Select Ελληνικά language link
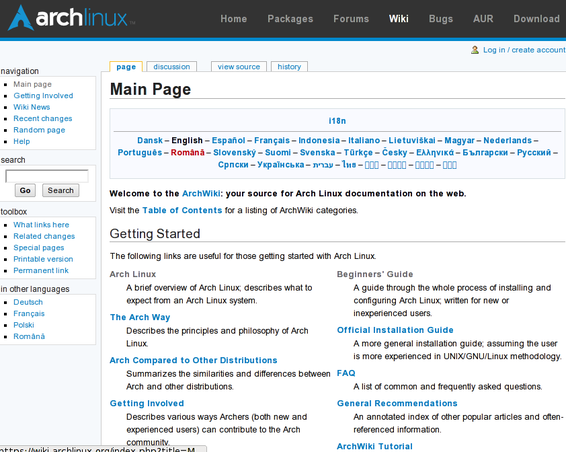566x452 pixels. pos(435,153)
